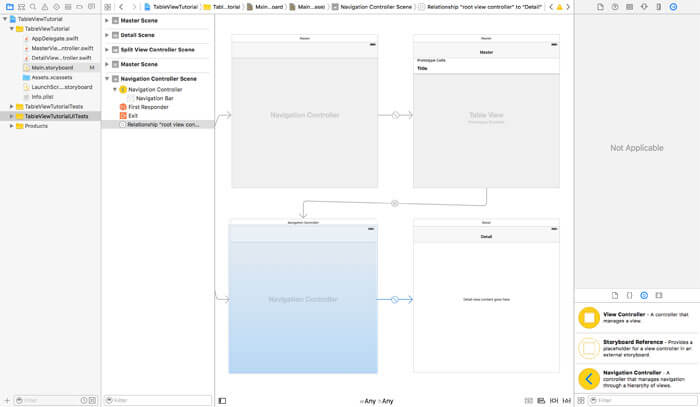This screenshot has width=700, height=407.
Task: Show the Attributes inspector
Action: (644, 7)
